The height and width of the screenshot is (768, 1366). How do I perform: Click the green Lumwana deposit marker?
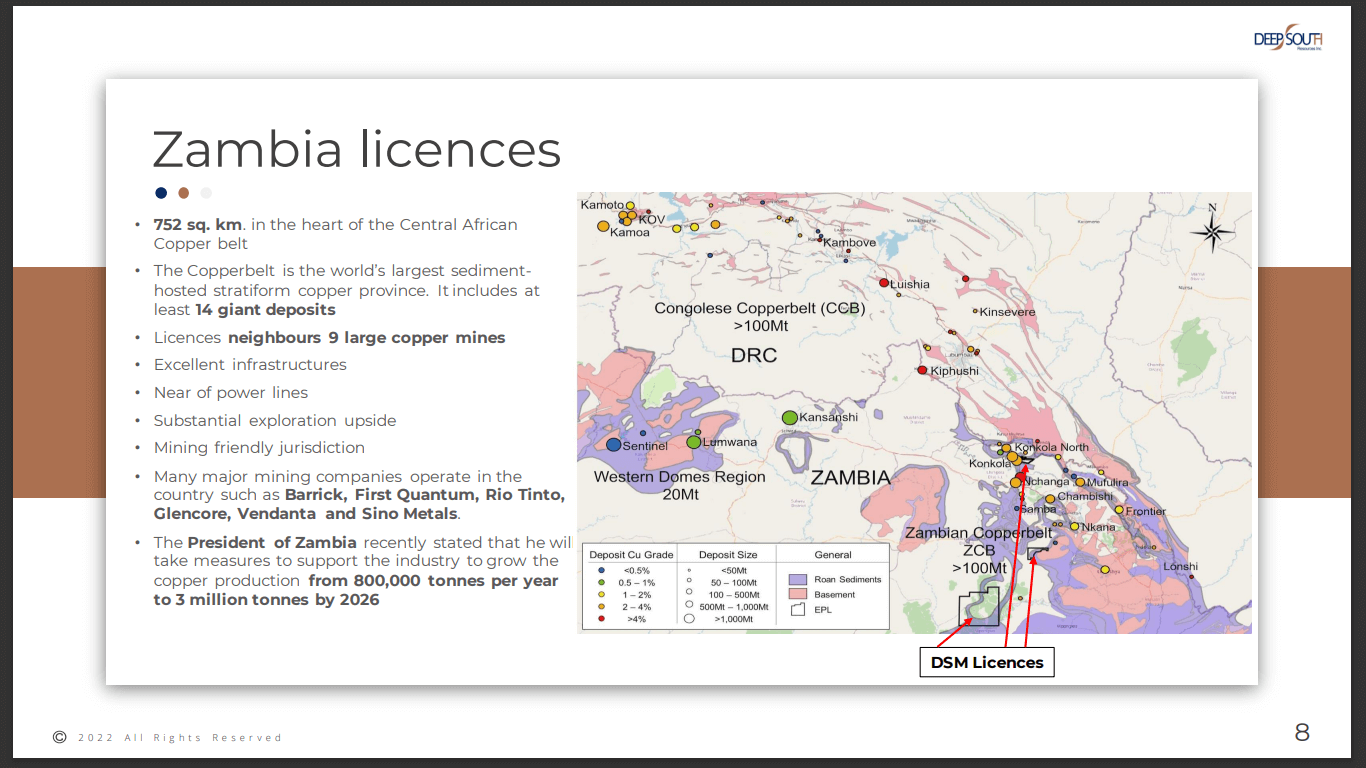coord(693,441)
